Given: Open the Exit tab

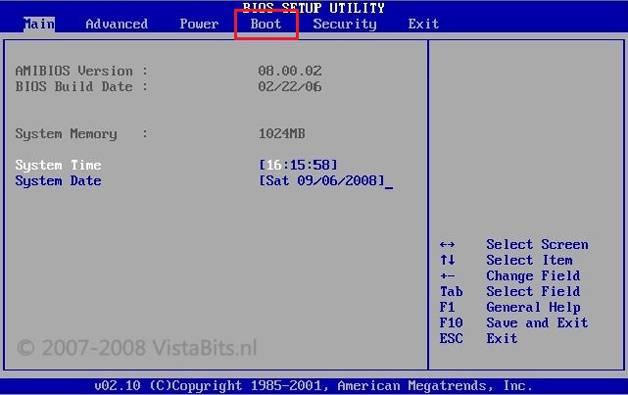Looking at the screenshot, I should 423,24.
